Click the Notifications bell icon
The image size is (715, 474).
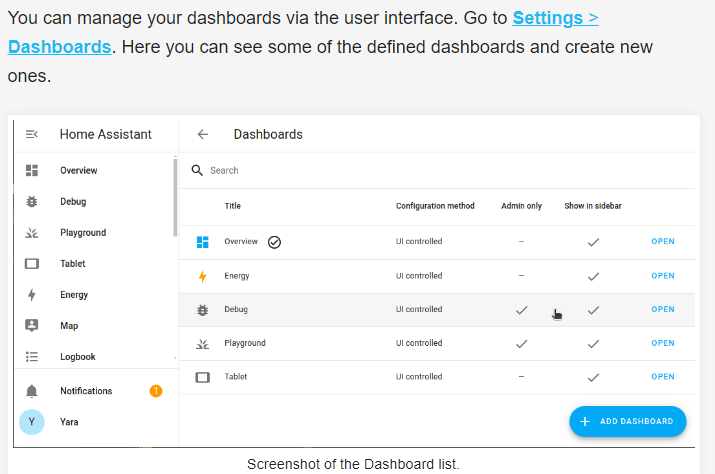(31, 391)
